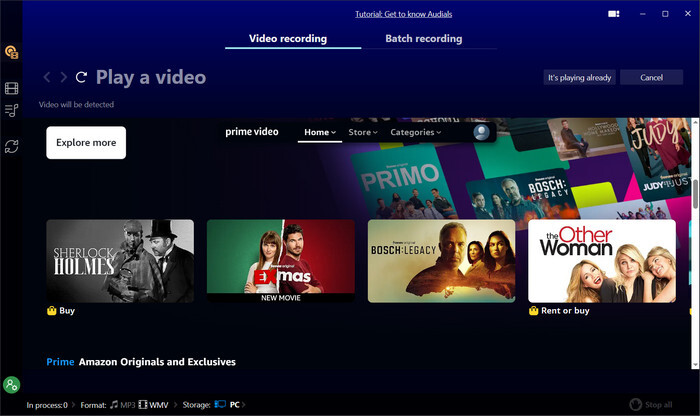Switch the window layout view icon
This screenshot has height=416, width=700.
pyautogui.click(x=613, y=14)
